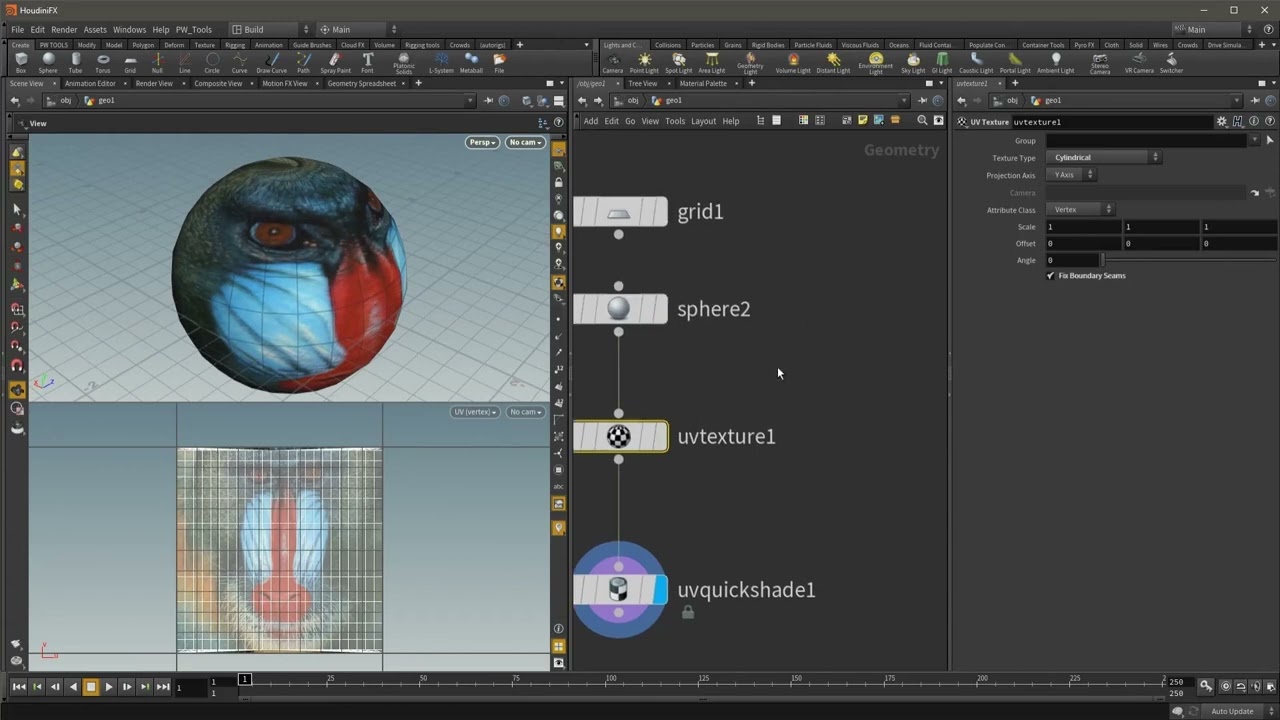Open parameter gear menu for uvtexture1

click(1221, 122)
